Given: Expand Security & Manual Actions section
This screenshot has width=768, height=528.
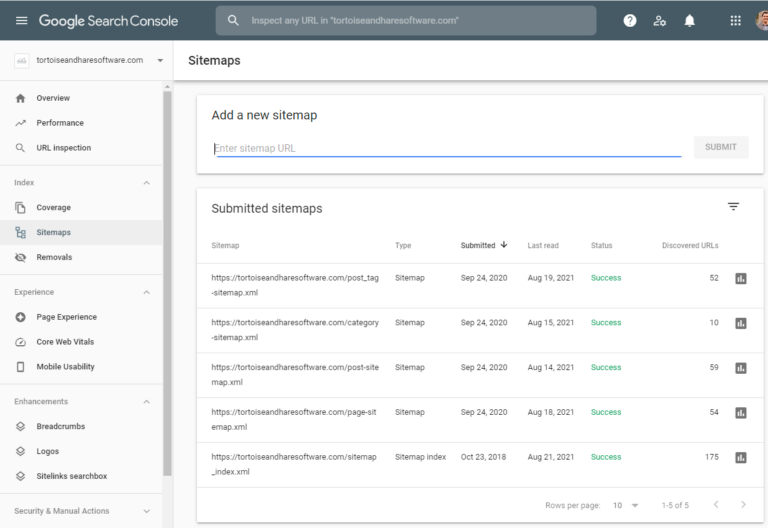Looking at the screenshot, I should point(146,511).
